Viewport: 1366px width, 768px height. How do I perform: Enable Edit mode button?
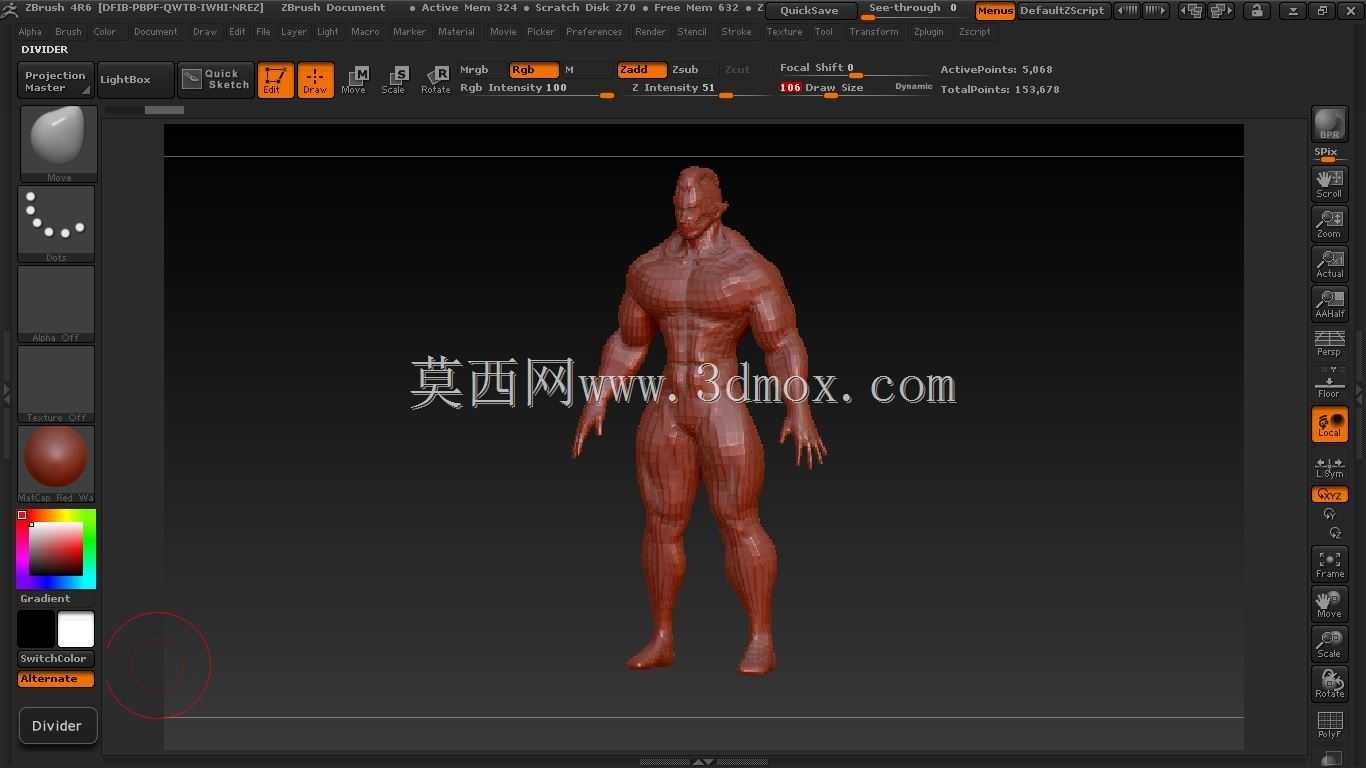275,80
